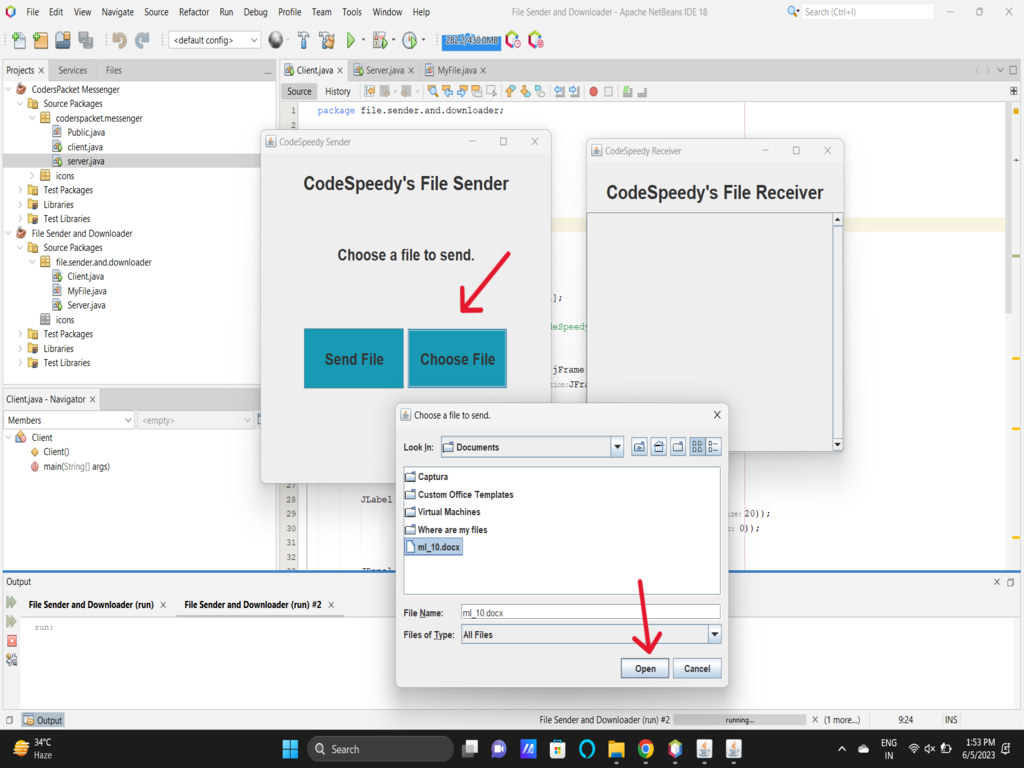This screenshot has width=1024, height=768.
Task: Click the Home icon in file chooser
Action: click(x=658, y=447)
